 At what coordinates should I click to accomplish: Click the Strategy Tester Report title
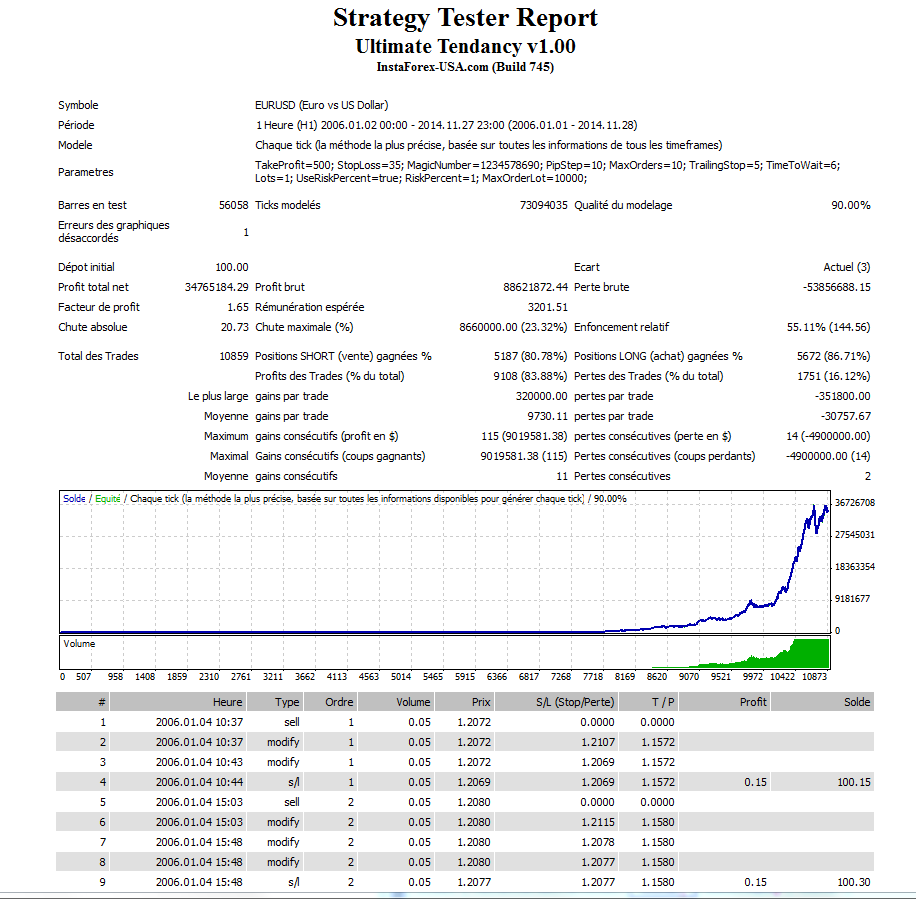(x=465, y=18)
